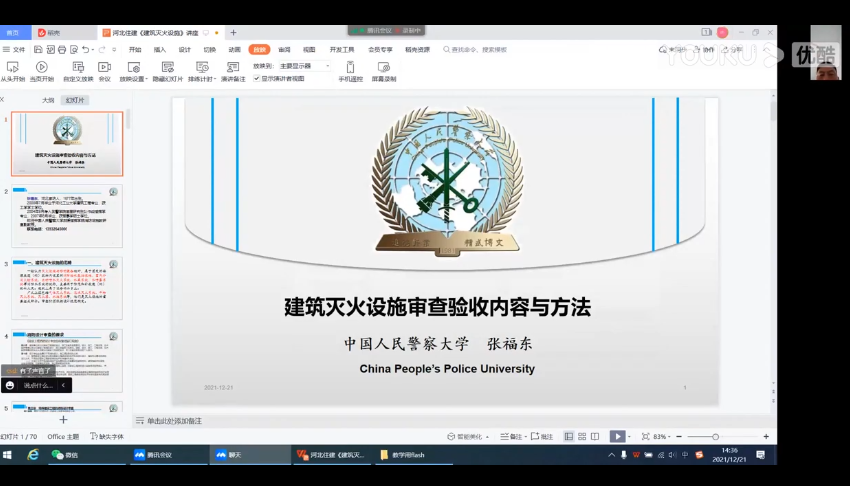Expand Undo history dropdown arrow
This screenshot has height=486, width=850.
[93, 50]
